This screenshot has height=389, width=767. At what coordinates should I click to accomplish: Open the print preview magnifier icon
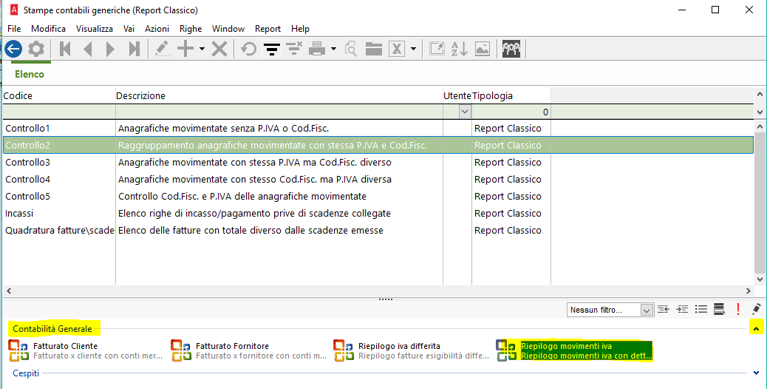(350, 49)
